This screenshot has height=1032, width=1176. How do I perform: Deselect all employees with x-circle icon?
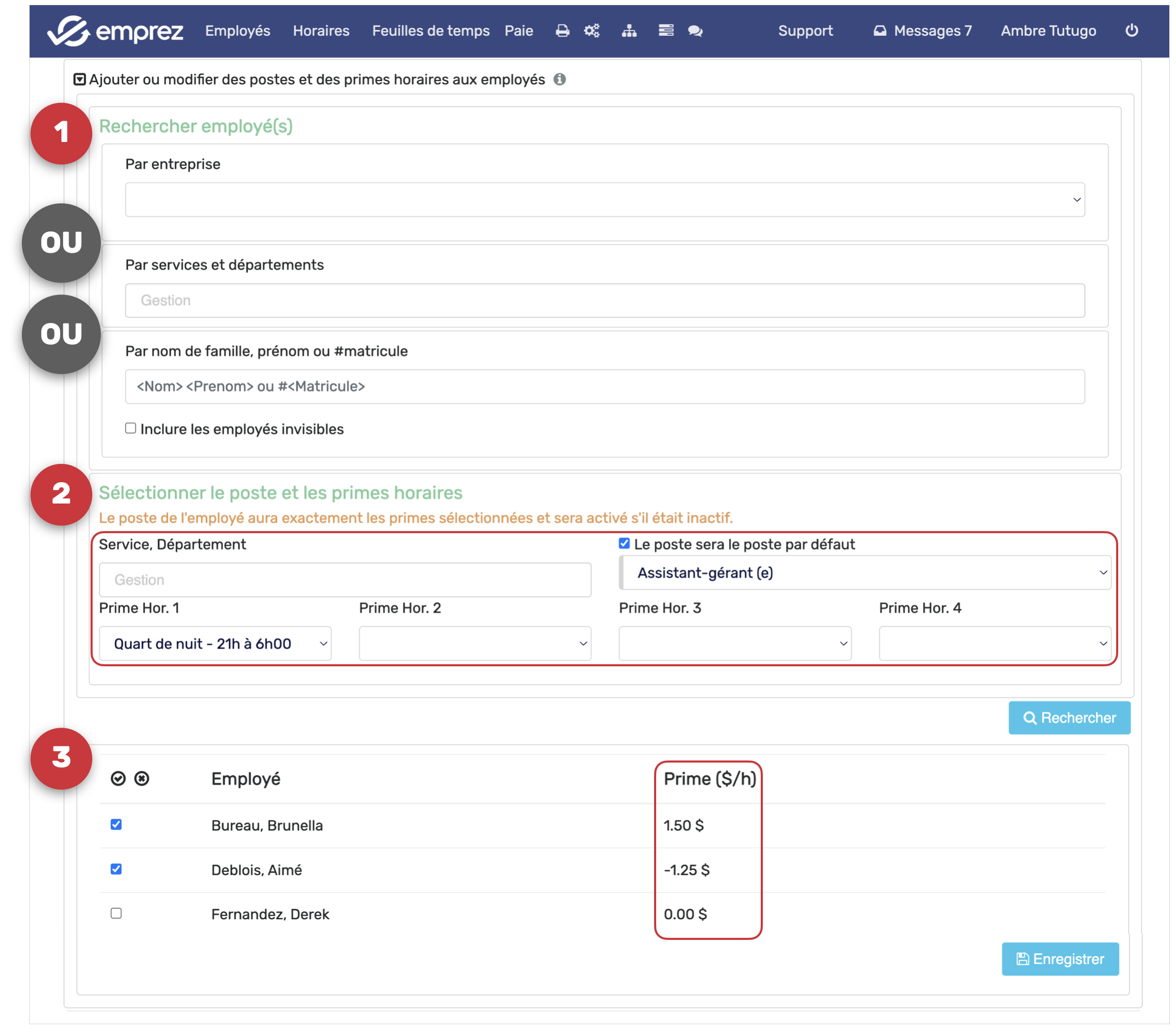pyautogui.click(x=142, y=778)
